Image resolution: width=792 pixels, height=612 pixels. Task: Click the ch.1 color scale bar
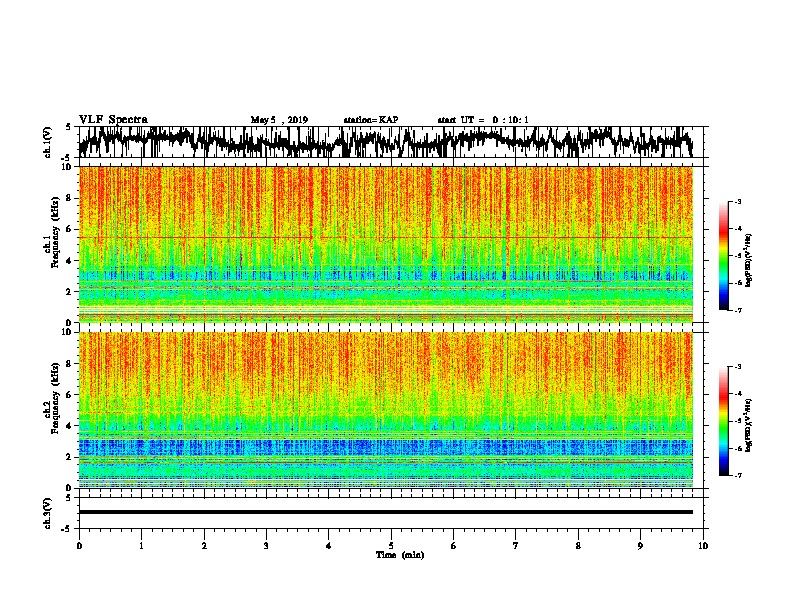click(723, 256)
